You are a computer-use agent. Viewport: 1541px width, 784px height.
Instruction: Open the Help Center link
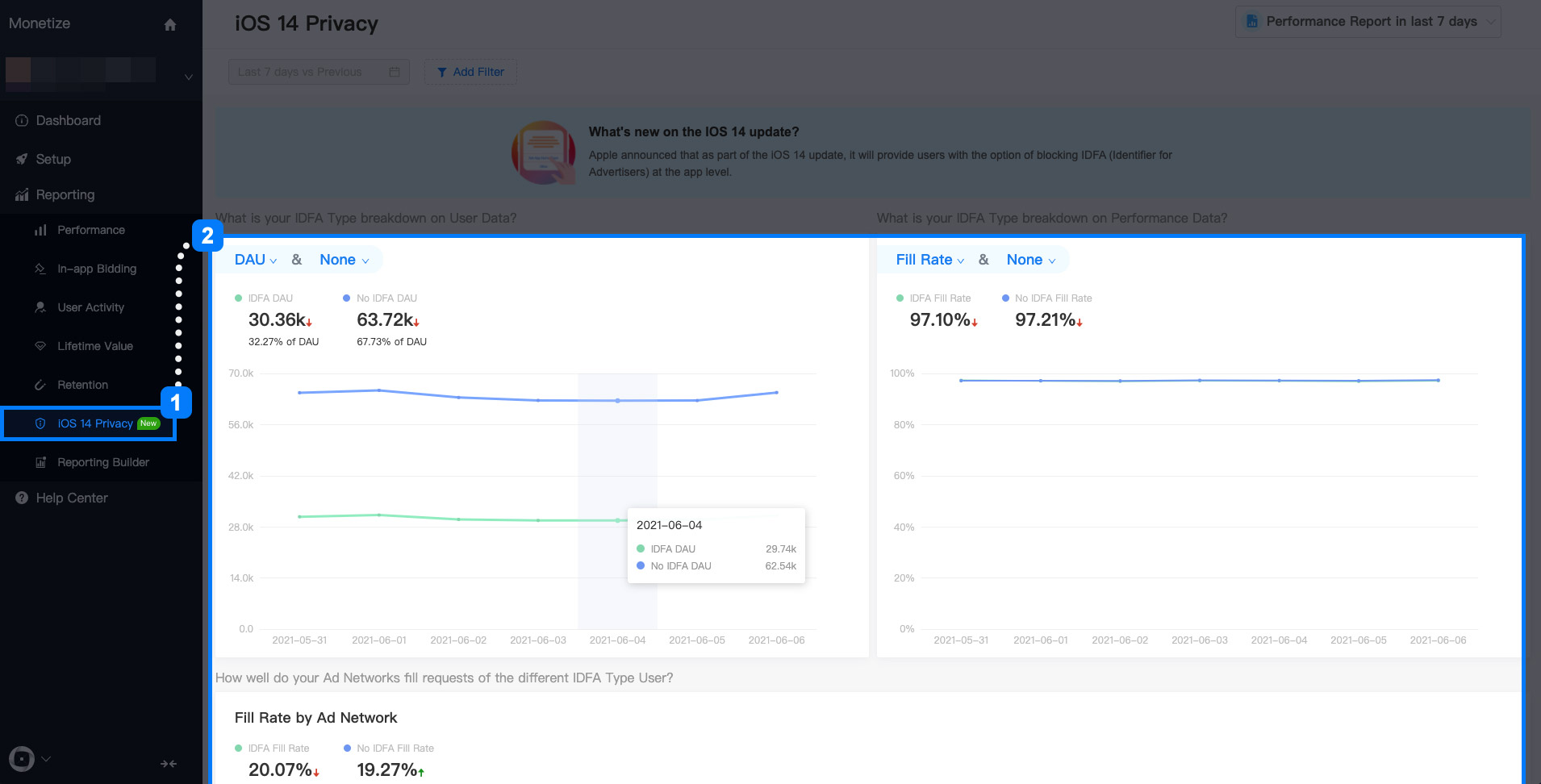70,498
